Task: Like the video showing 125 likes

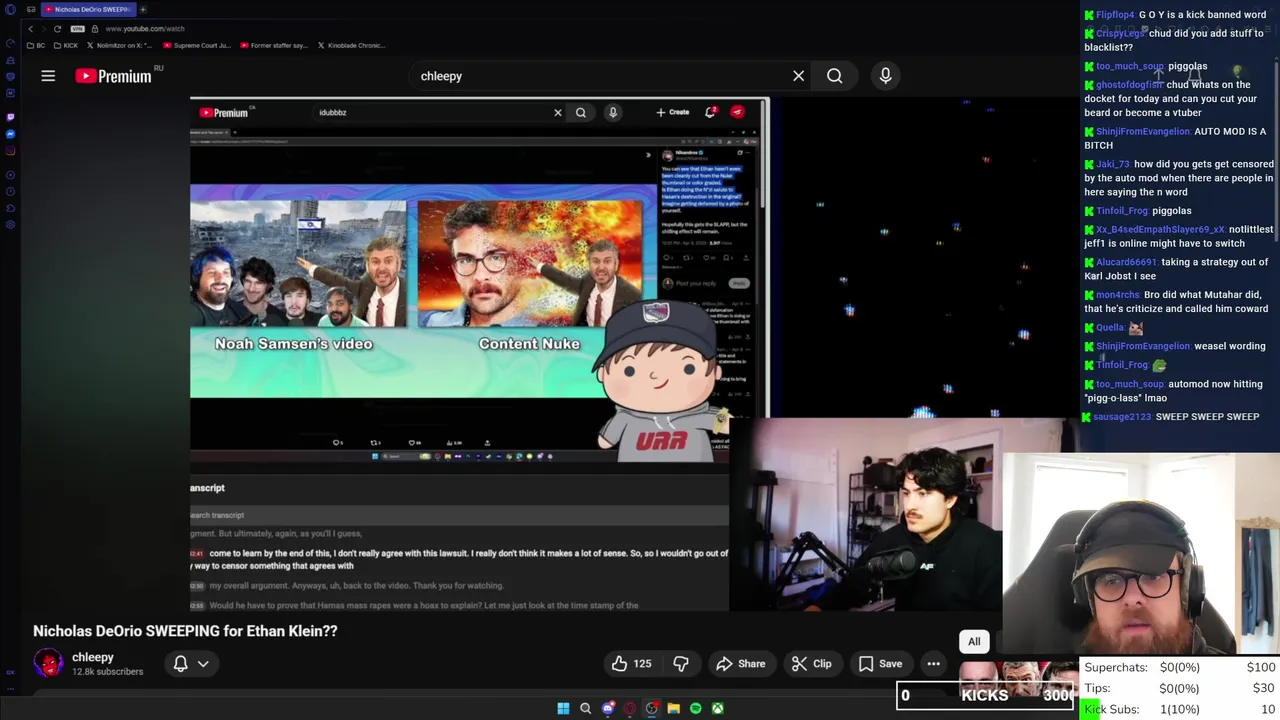Action: click(x=631, y=664)
